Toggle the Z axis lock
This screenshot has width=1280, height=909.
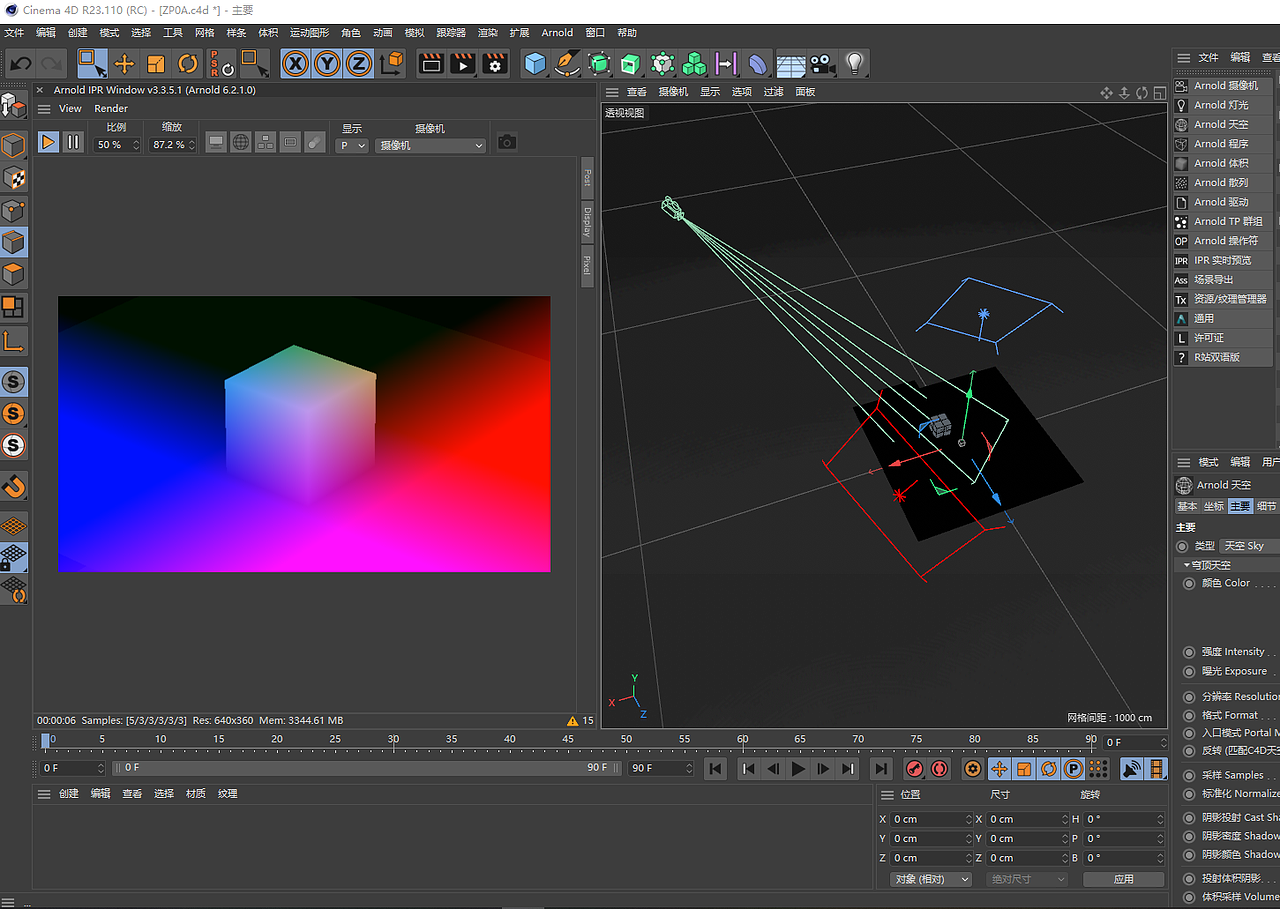tap(359, 64)
